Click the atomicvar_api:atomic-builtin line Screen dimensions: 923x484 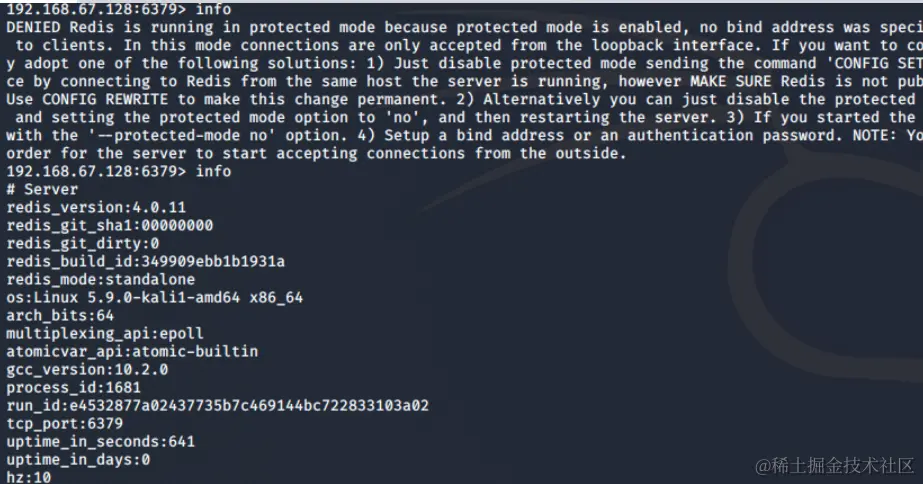tap(131, 351)
